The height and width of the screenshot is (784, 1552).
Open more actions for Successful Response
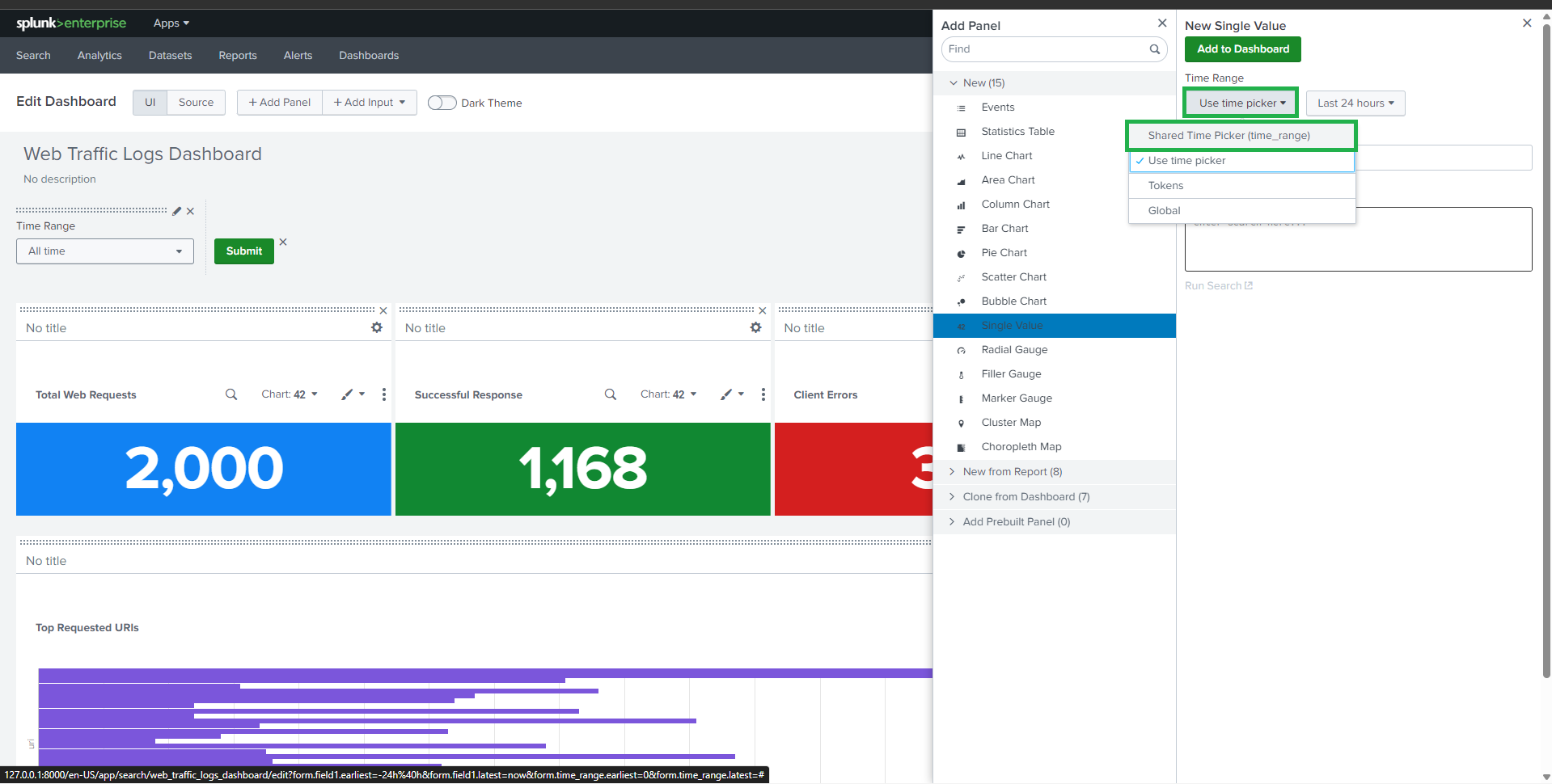[763, 394]
